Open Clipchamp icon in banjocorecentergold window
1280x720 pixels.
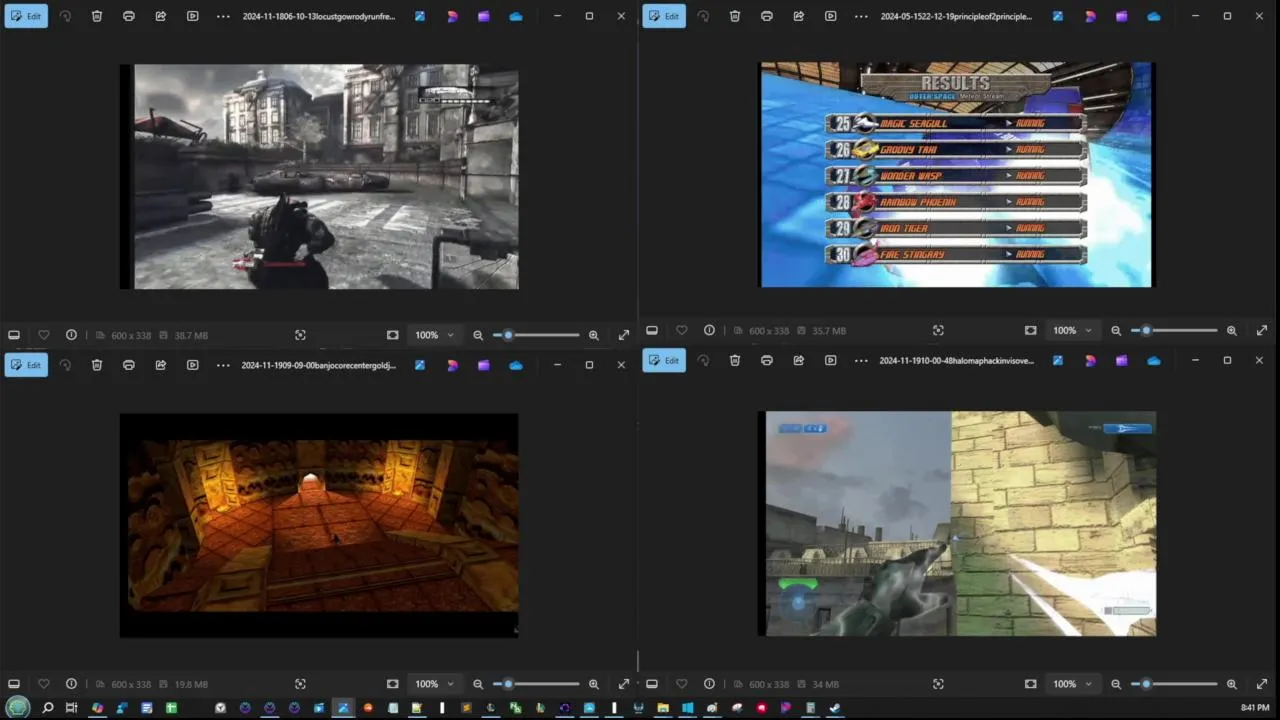coord(484,365)
